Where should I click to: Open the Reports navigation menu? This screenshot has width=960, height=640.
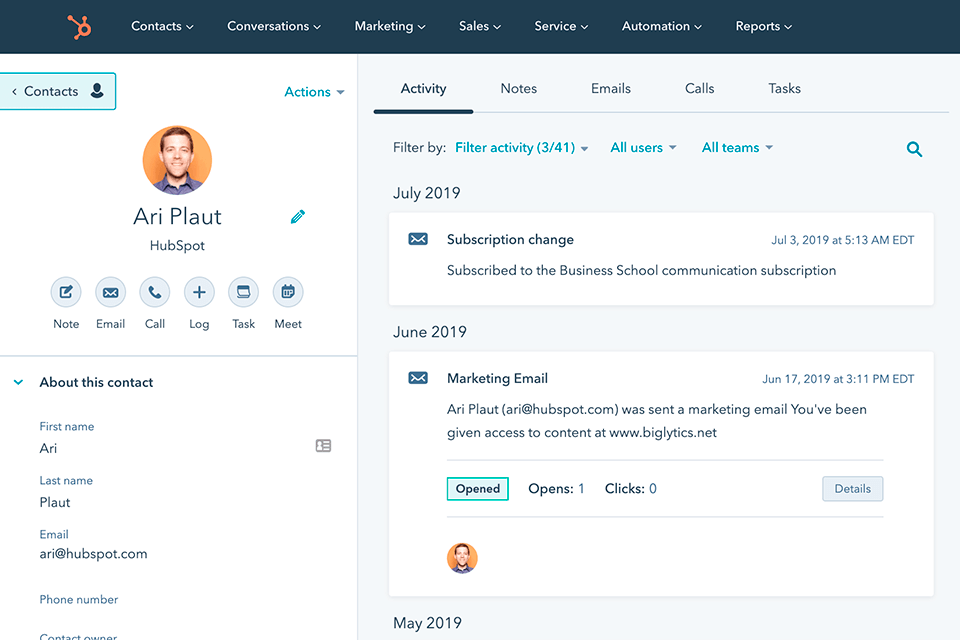click(x=763, y=26)
